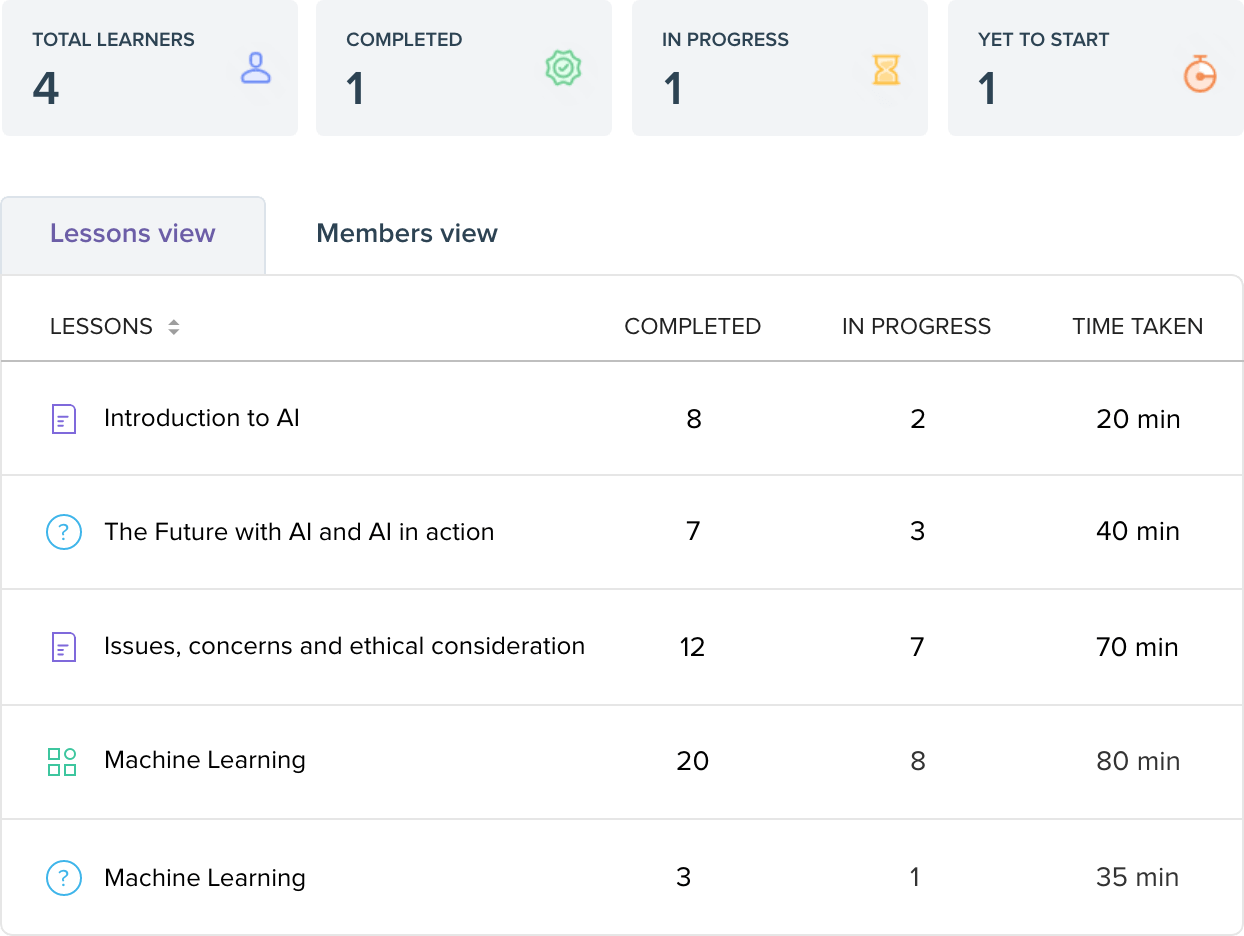Click the In Progress hourglass icon
Image resolution: width=1244 pixels, height=936 pixels.
click(x=886, y=69)
